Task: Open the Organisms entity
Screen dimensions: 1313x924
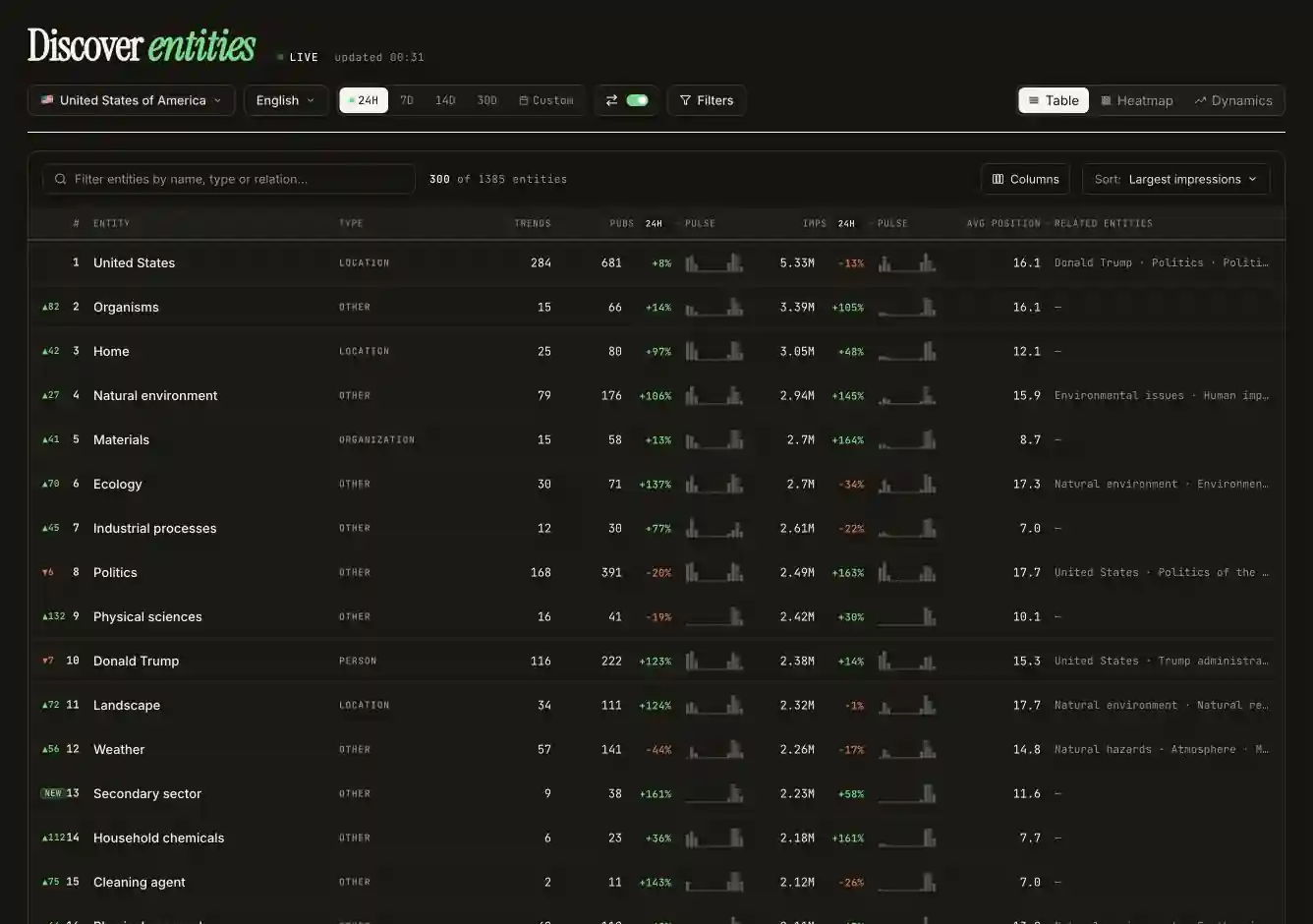Action: [126, 307]
